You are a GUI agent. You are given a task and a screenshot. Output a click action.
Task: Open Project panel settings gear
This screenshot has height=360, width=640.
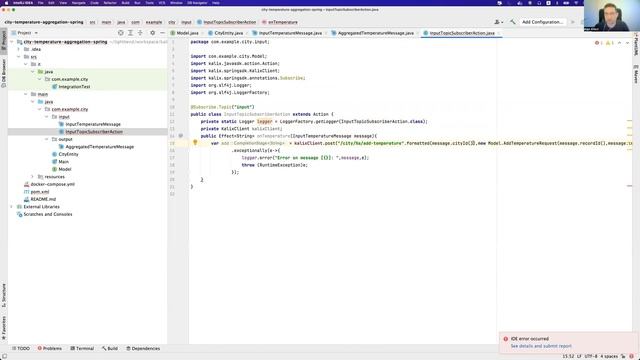pyautogui.click(x=152, y=33)
